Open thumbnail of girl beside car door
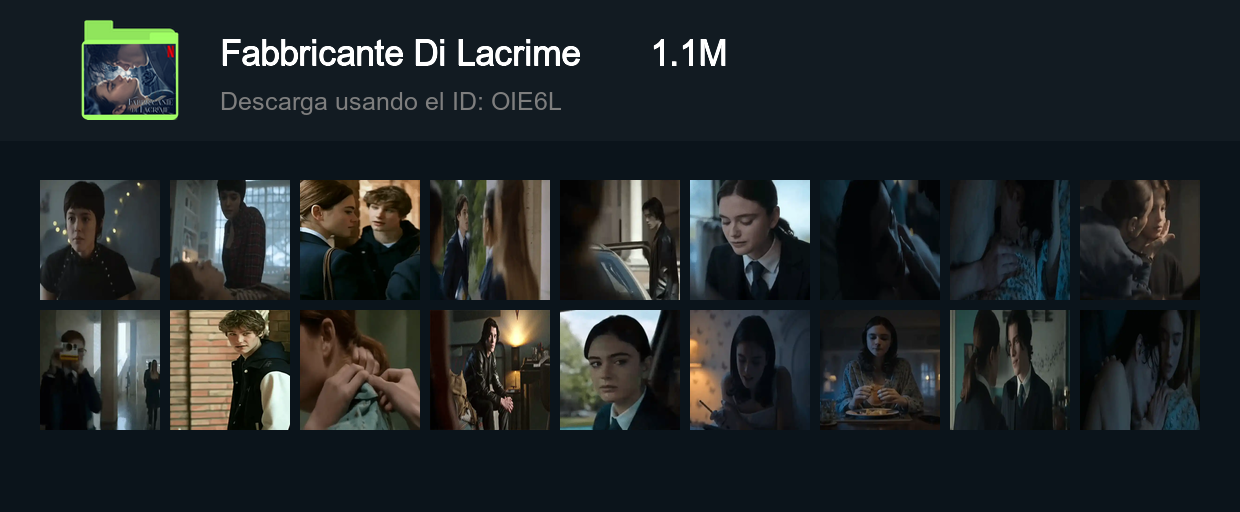 coord(620,240)
